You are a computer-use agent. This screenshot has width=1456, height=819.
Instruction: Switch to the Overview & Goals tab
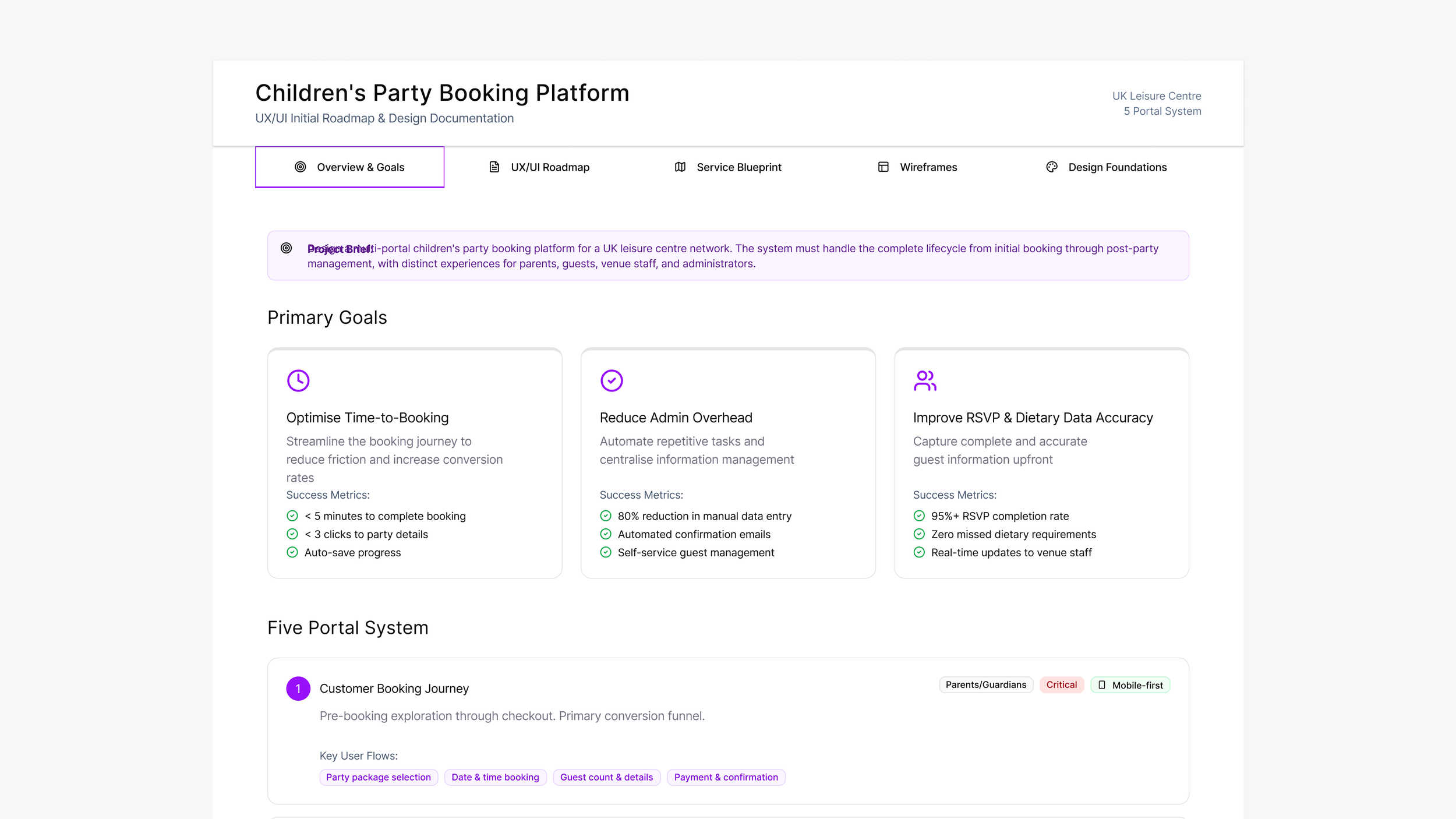coord(349,167)
